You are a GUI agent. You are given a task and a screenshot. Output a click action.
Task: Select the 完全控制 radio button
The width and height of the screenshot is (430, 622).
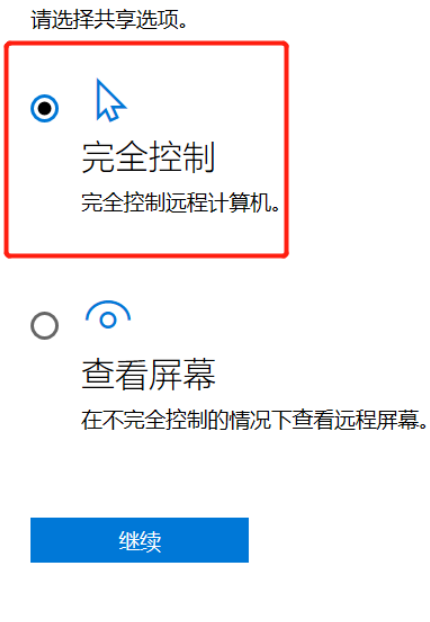(44, 108)
